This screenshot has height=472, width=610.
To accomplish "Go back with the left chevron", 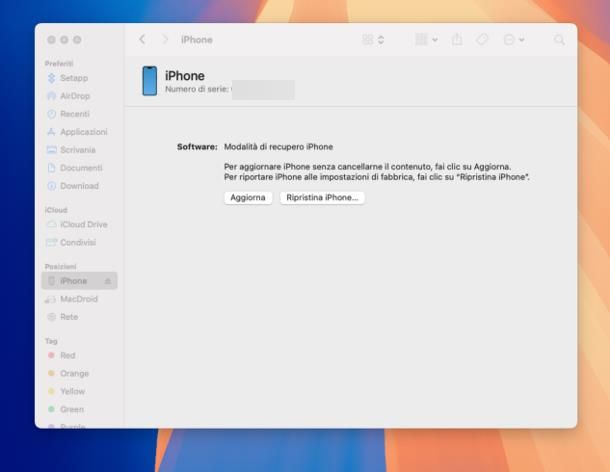I will (x=142, y=40).
